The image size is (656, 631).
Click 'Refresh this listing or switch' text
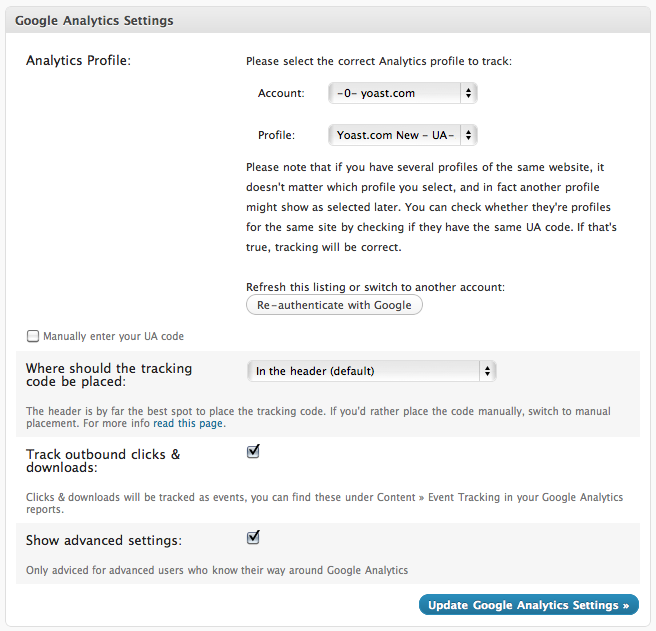pyautogui.click(x=375, y=287)
